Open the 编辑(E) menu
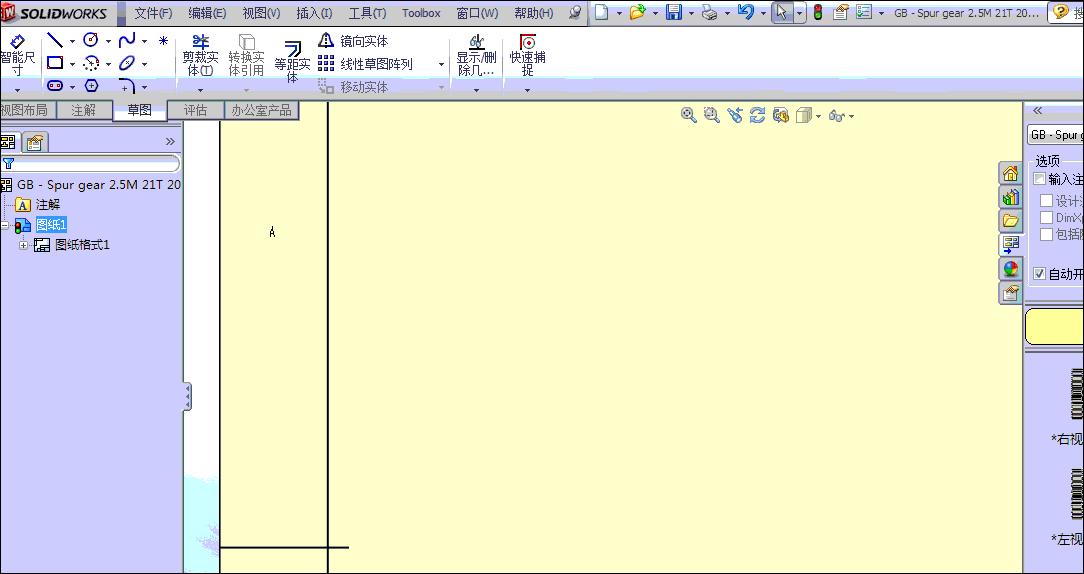The height and width of the screenshot is (574, 1084). pos(207,13)
